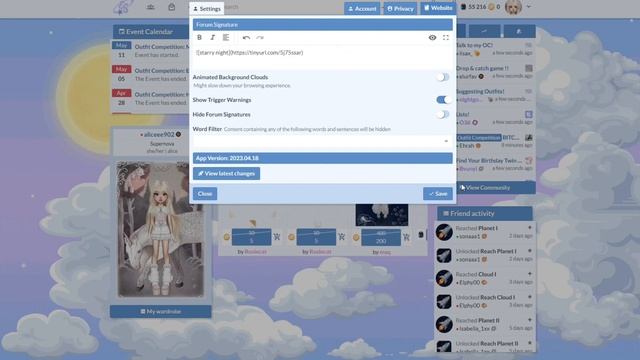Open the shop bag icon in top bar
The image size is (640, 360).
[171, 7]
